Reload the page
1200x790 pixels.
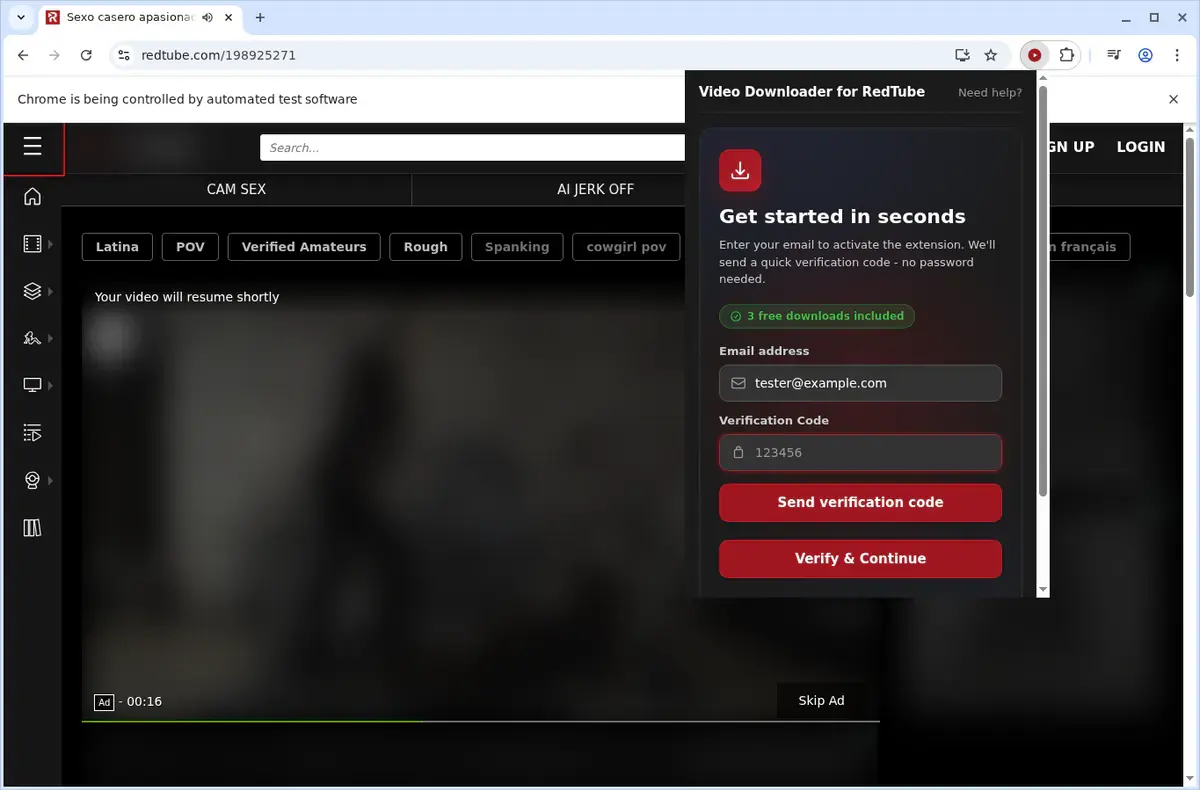(x=86, y=55)
